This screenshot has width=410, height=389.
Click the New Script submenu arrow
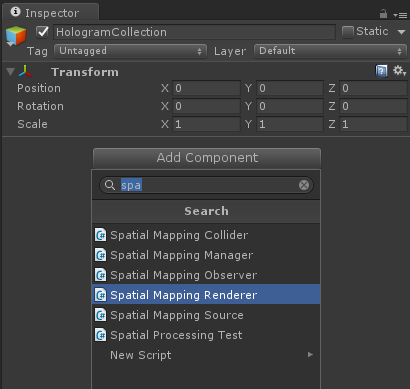(310, 354)
